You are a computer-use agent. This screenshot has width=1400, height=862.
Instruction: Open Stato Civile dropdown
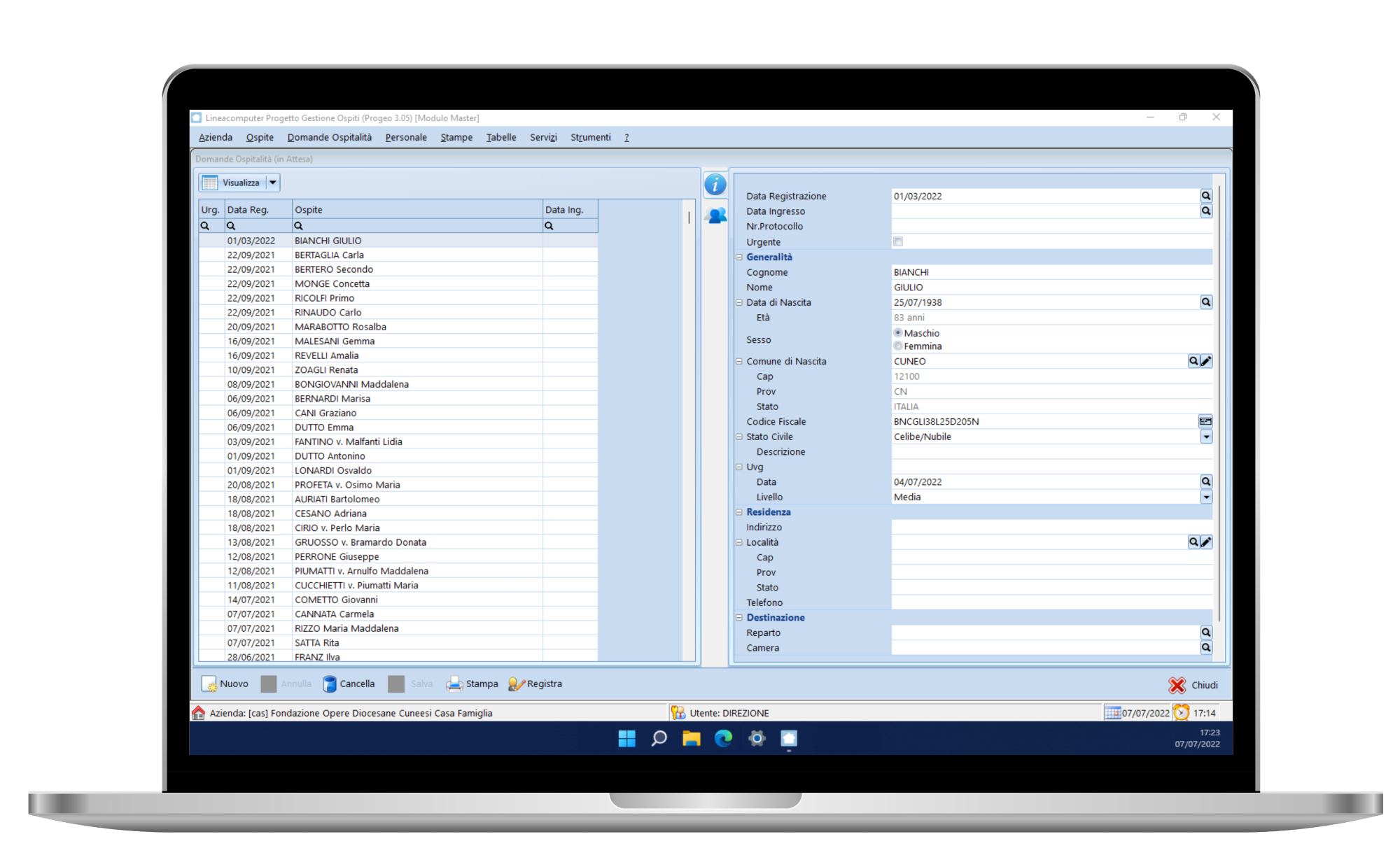(x=1206, y=437)
